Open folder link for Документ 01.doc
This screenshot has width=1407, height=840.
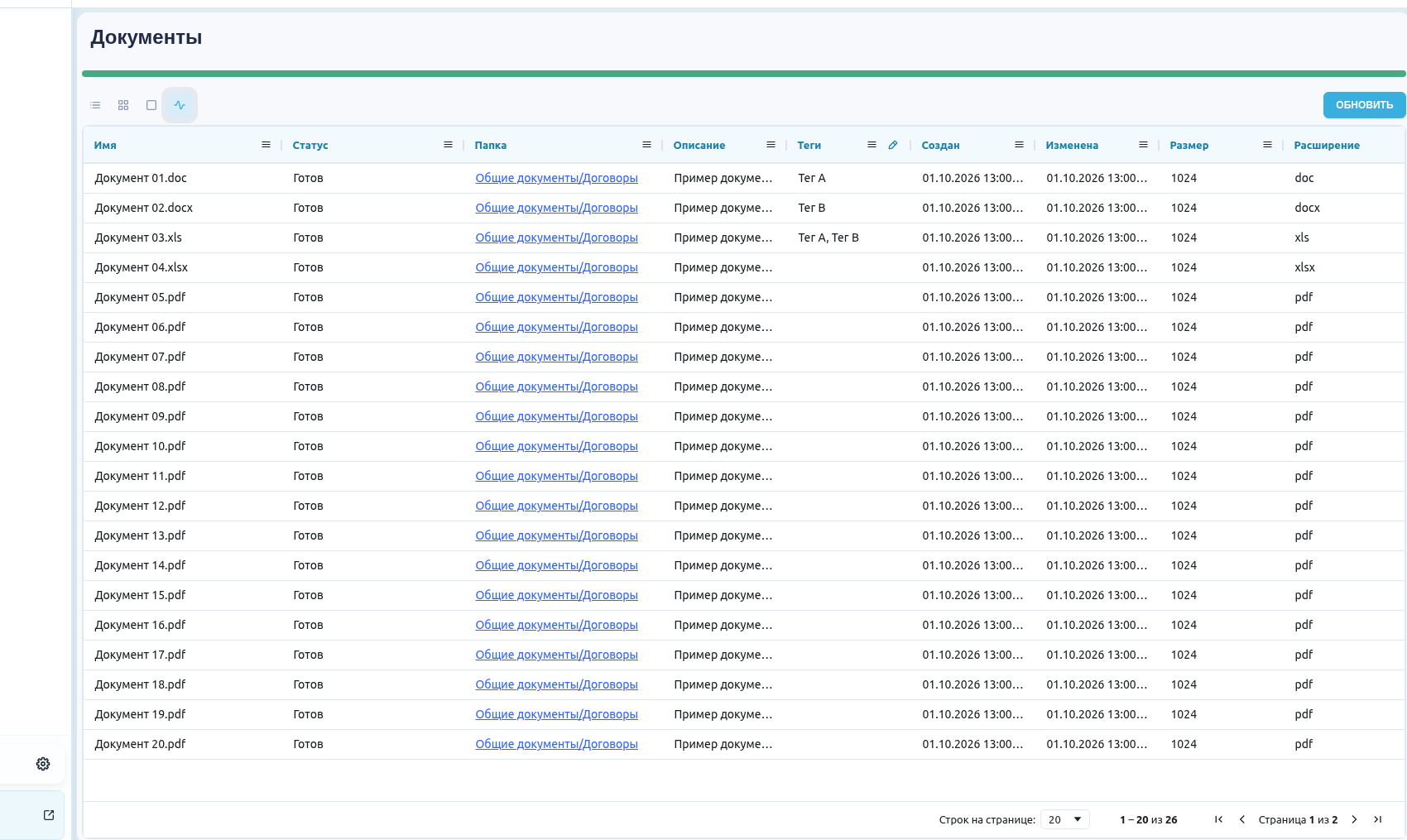tap(556, 178)
